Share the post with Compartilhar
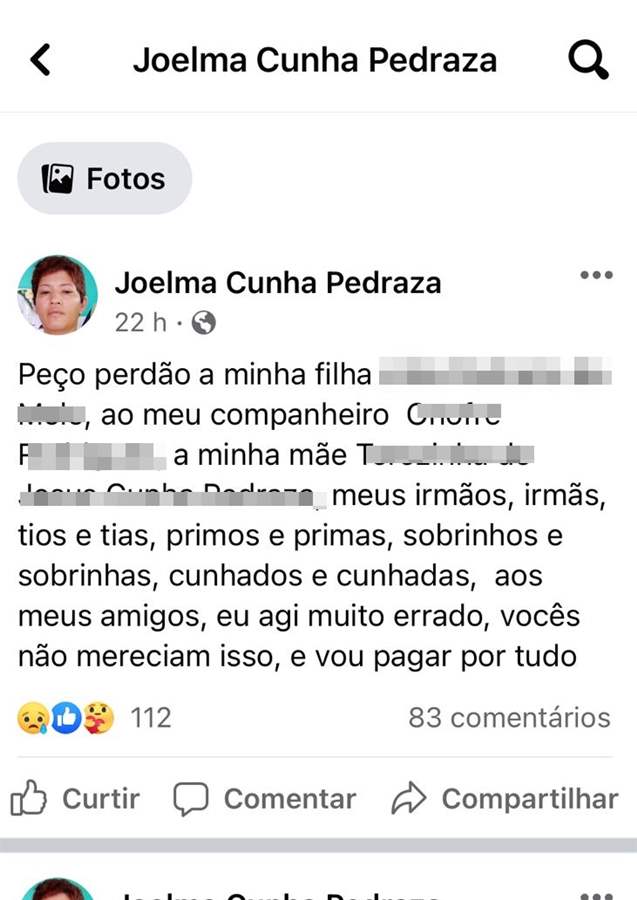The height and width of the screenshot is (900, 637). (x=504, y=798)
